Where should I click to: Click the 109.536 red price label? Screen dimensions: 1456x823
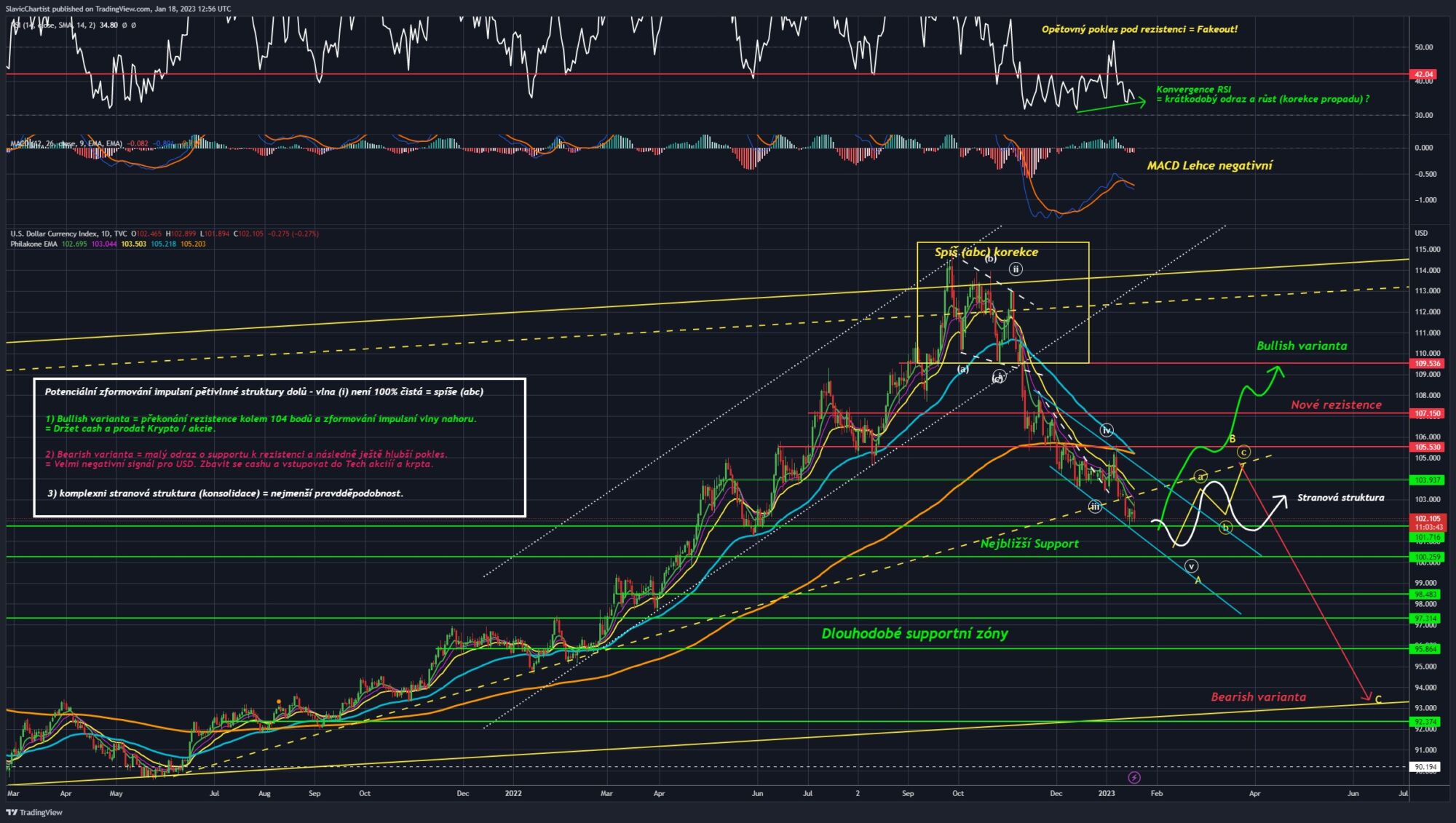coord(1427,363)
